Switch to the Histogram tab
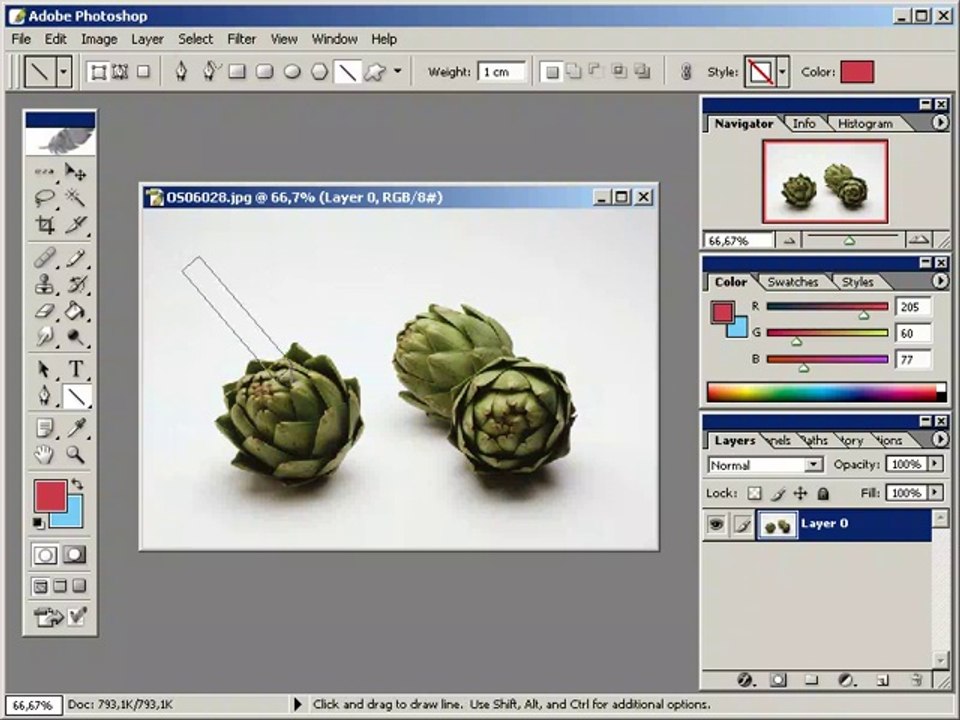Screen dimensions: 960x720 click(x=864, y=124)
